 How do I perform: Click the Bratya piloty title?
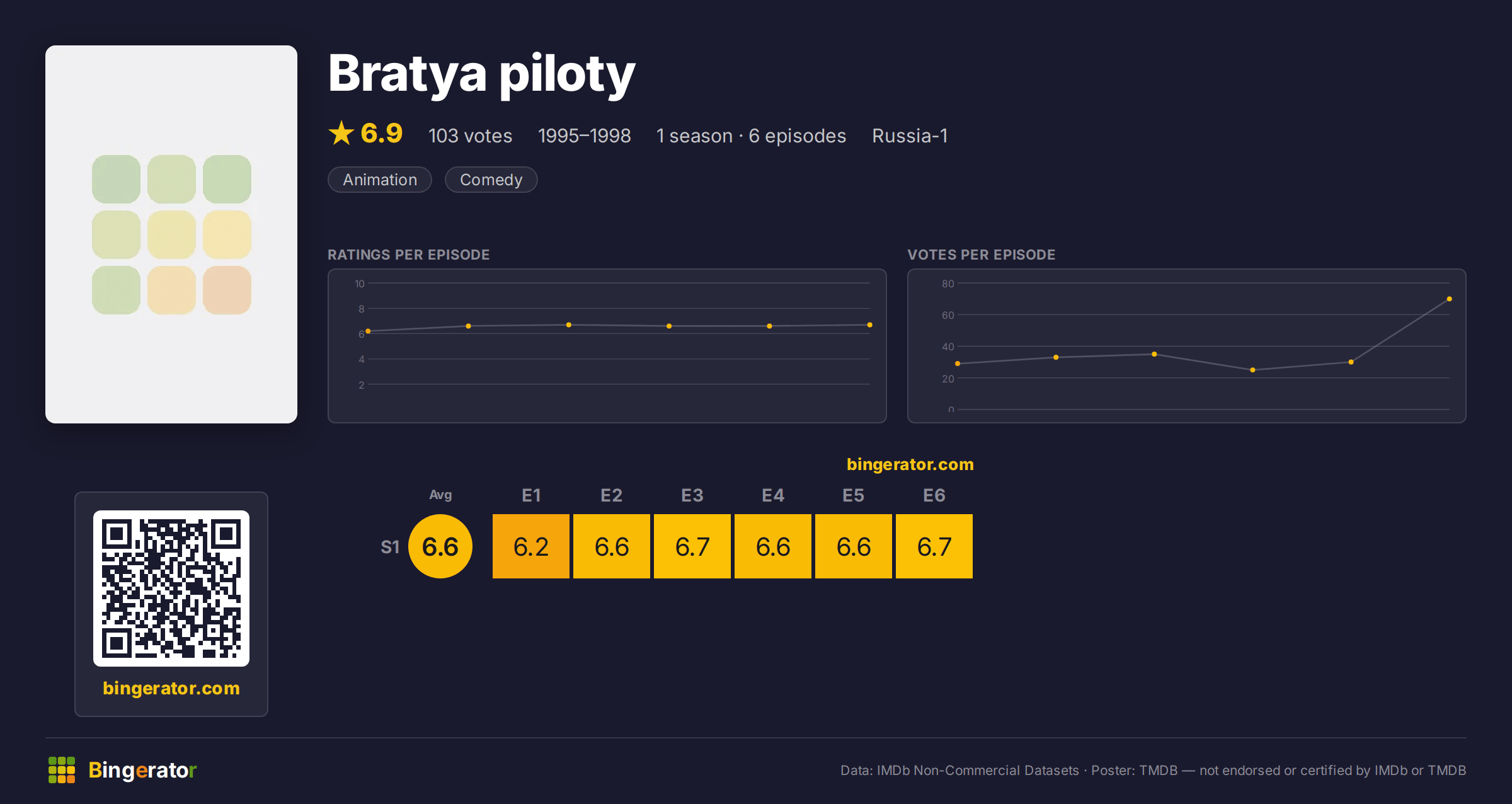pos(481,74)
